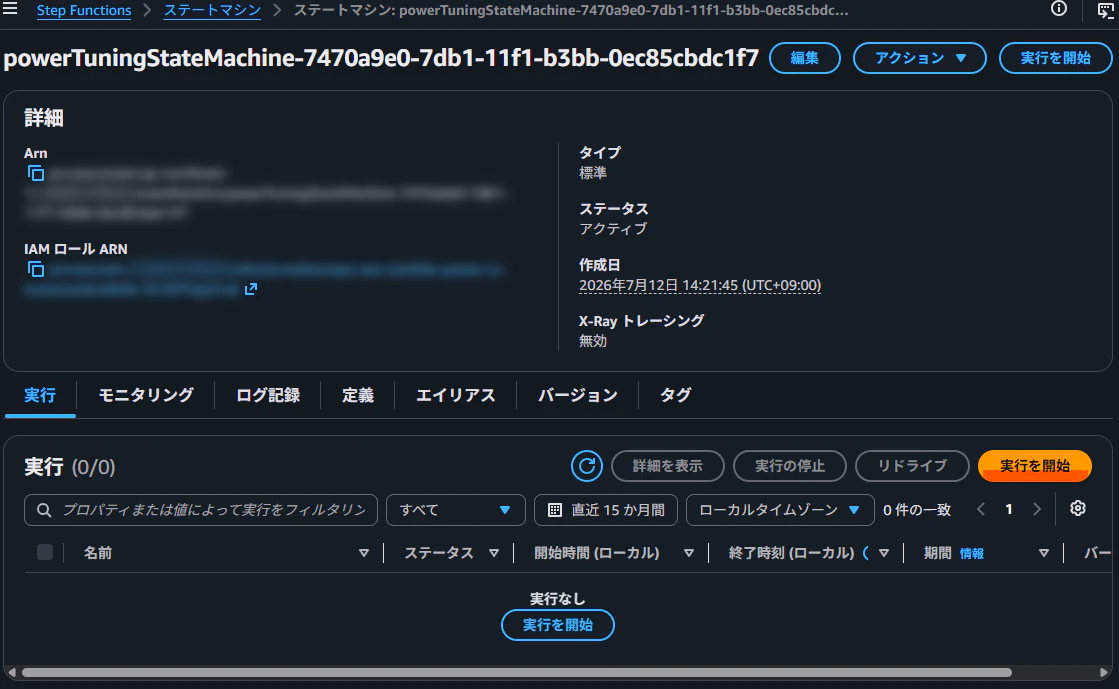This screenshot has height=689, width=1119.
Task: Open the Step Functions breadcrumb link
Action: tap(84, 10)
